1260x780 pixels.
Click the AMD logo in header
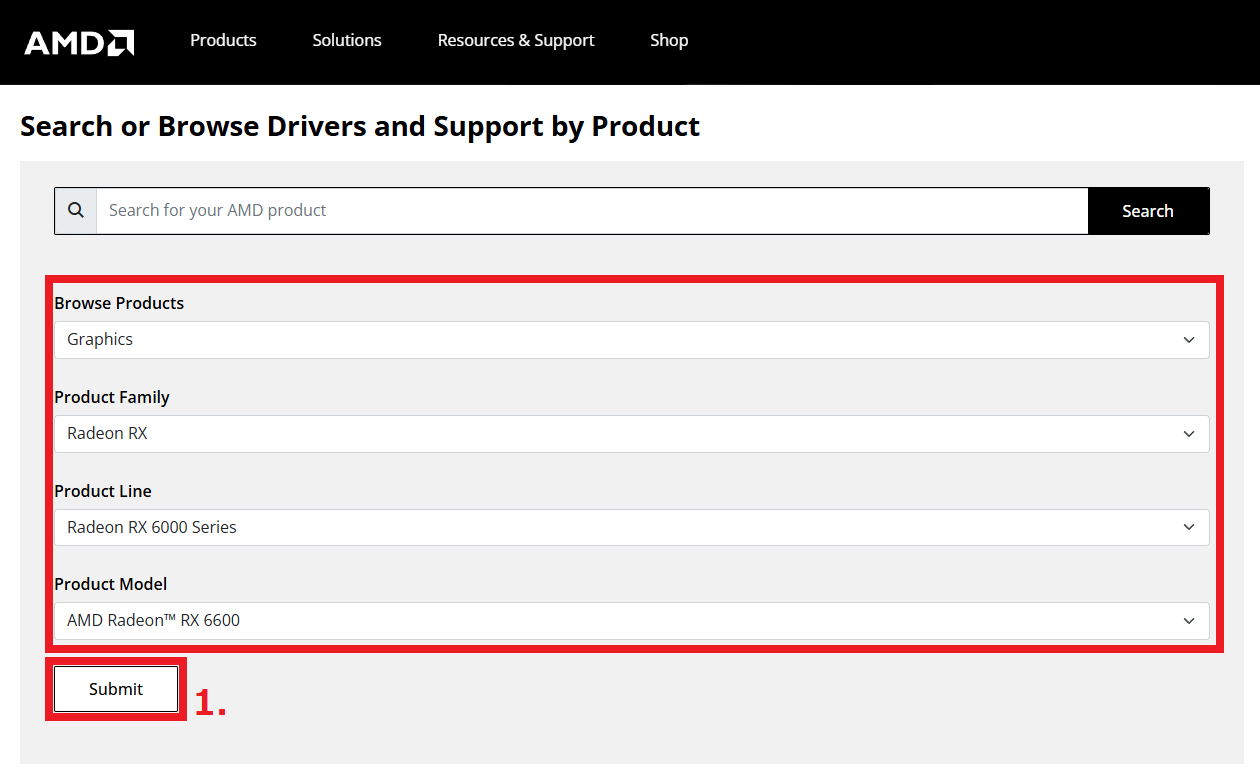click(x=79, y=42)
